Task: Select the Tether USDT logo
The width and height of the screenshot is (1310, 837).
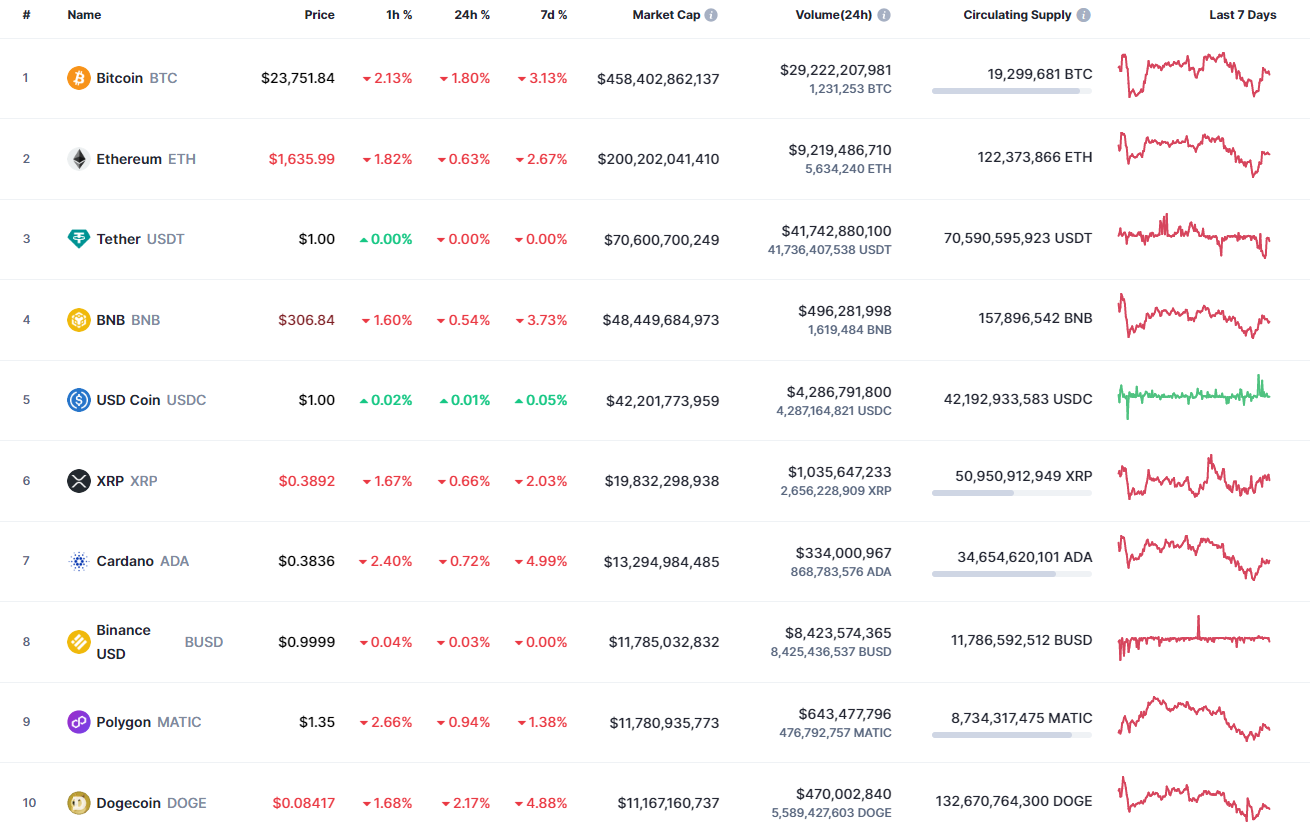Action: tap(78, 239)
